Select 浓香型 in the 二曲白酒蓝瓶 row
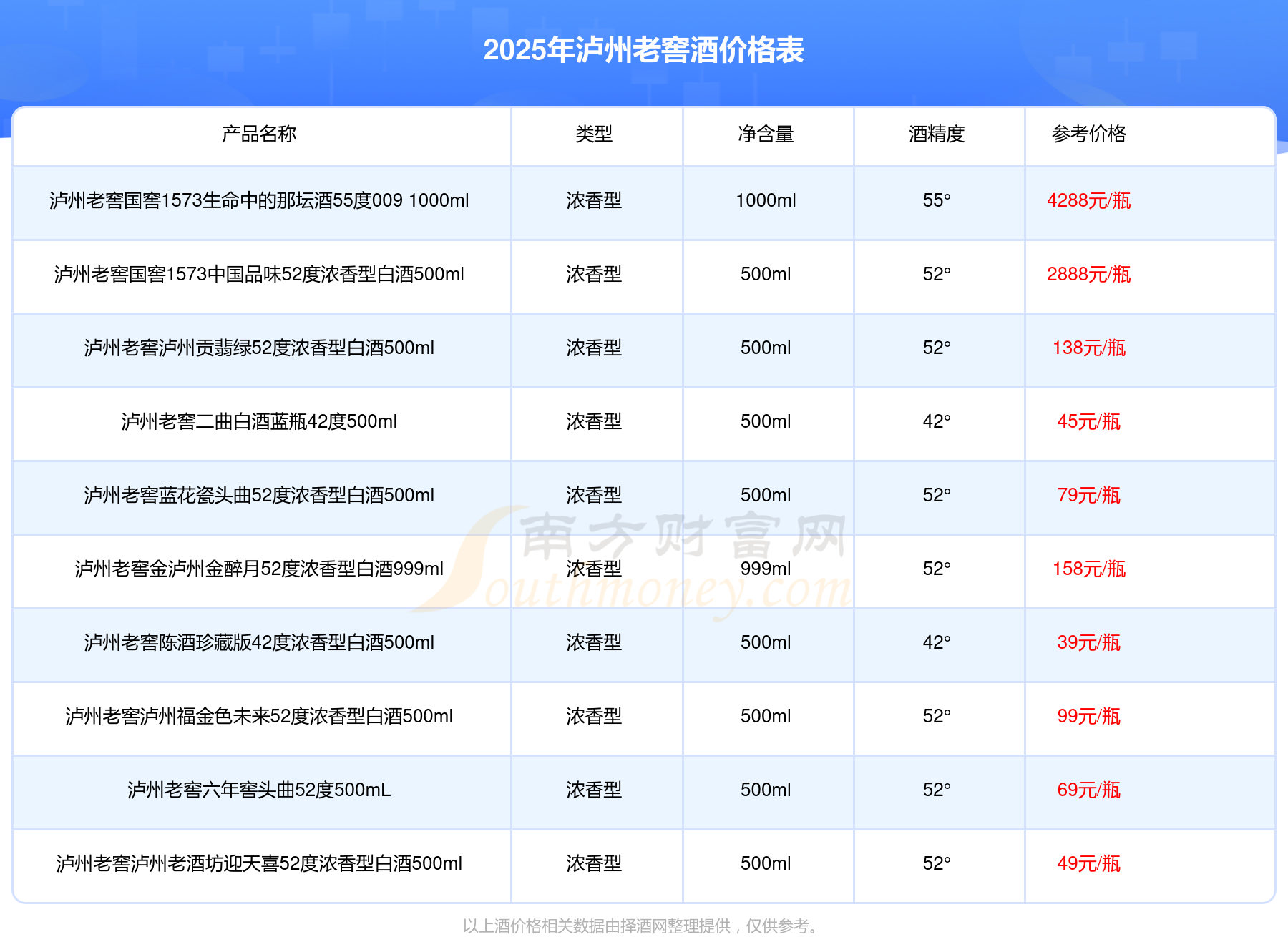Image resolution: width=1288 pixels, height=937 pixels. coord(594,421)
